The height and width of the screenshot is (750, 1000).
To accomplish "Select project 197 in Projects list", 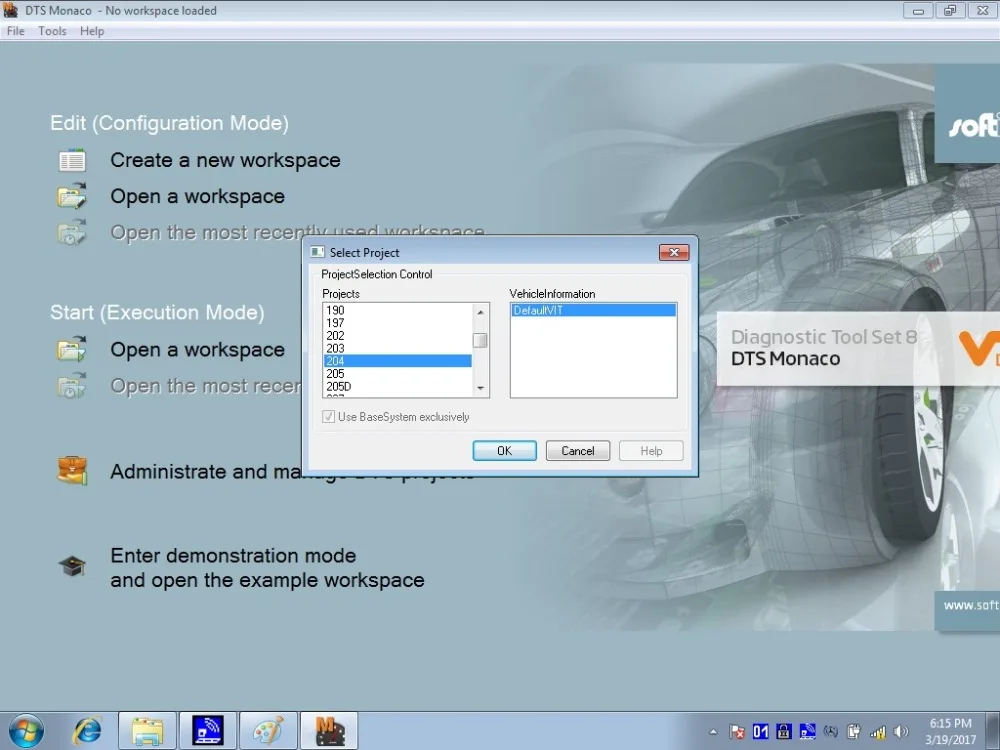I will pyautogui.click(x=397, y=323).
